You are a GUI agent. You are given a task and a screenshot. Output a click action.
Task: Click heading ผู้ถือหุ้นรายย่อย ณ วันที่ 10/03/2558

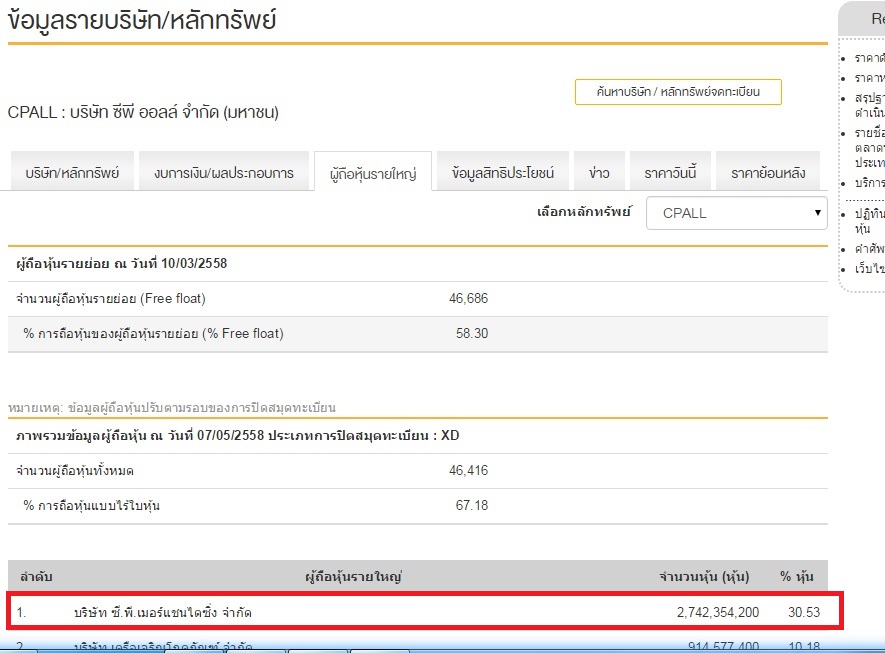coord(121,264)
